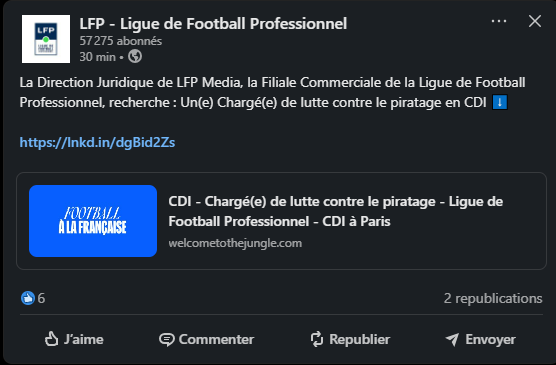Screen dimensions: 556x365
Task: Select the Commenter button label
Action: [216, 339]
